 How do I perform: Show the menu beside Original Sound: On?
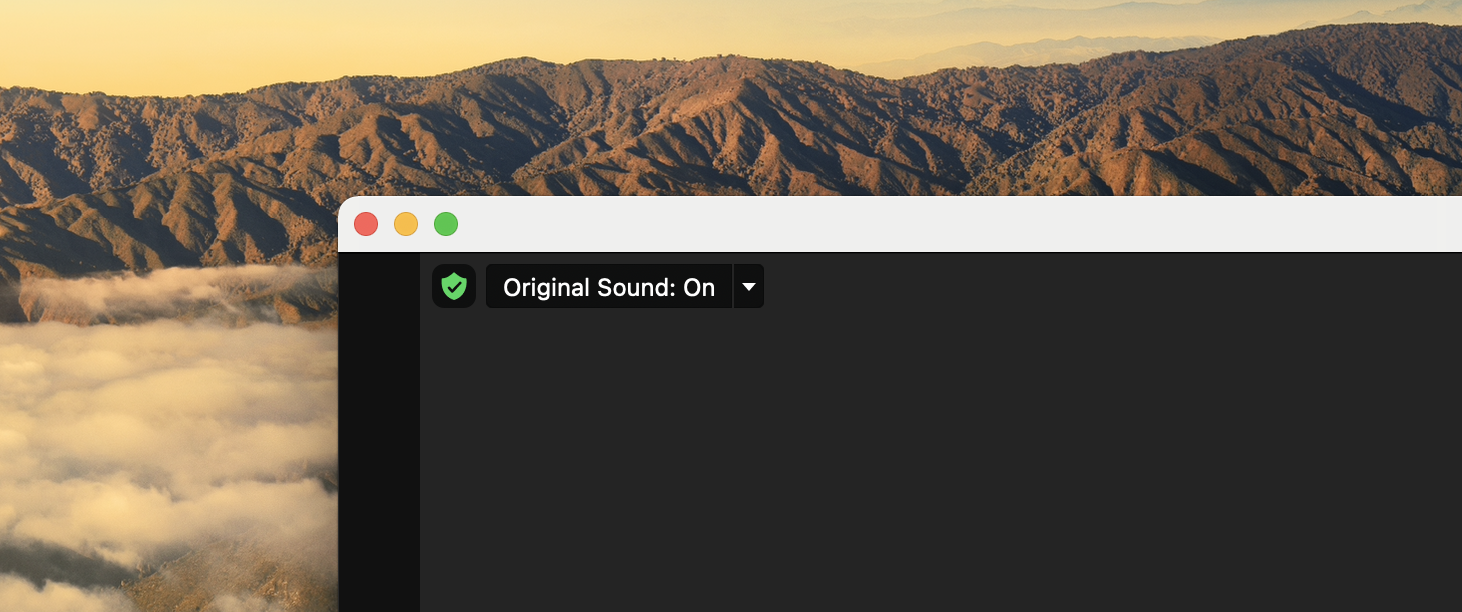point(749,287)
